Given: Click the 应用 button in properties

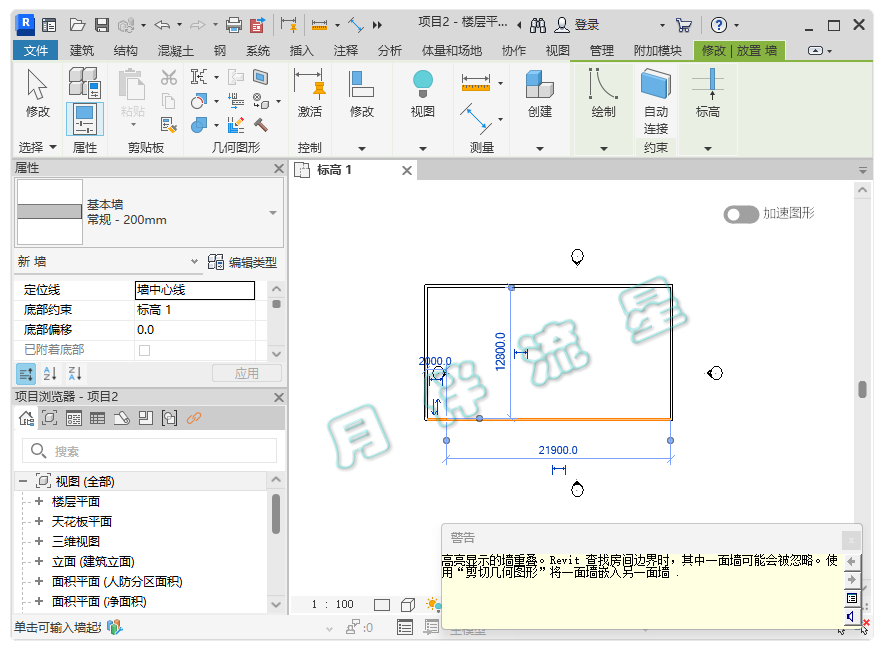Looking at the screenshot, I should [x=246, y=374].
